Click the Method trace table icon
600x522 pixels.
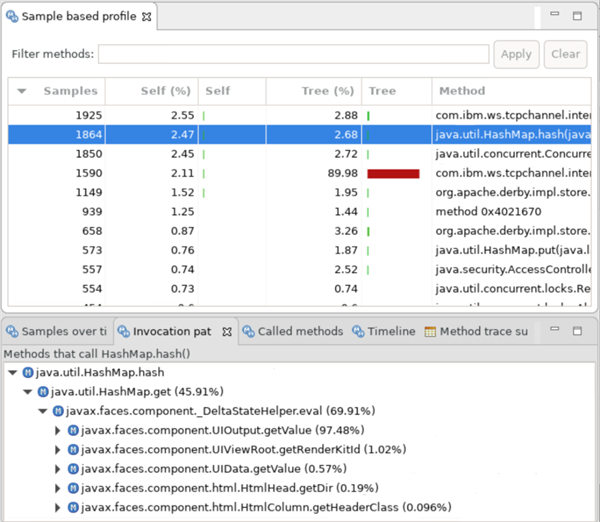pos(430,332)
